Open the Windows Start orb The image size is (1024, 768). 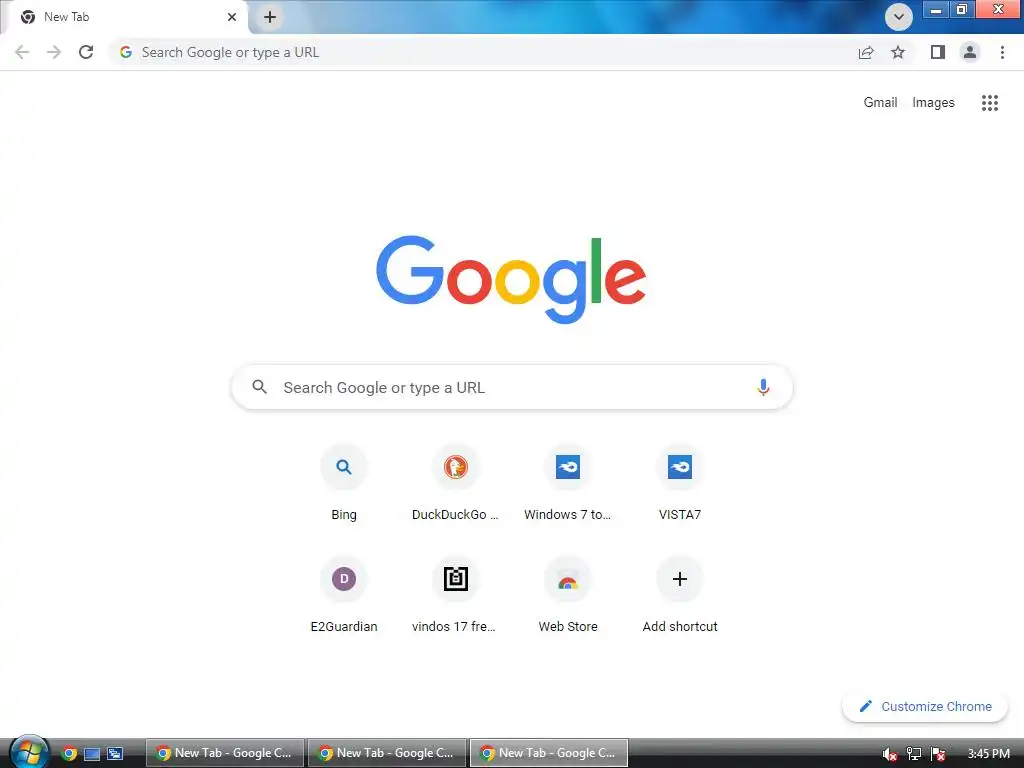point(29,751)
